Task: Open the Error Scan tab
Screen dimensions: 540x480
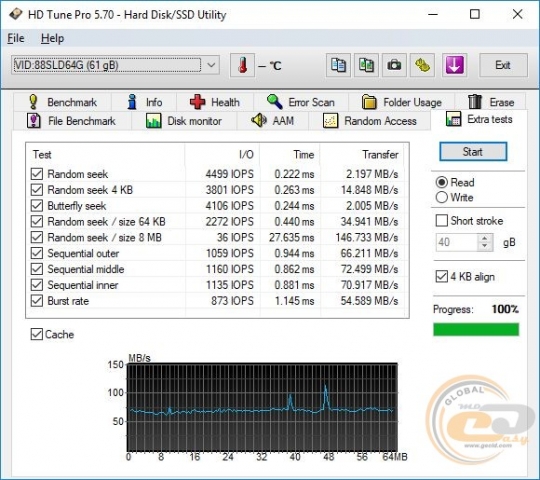Action: tap(301, 102)
